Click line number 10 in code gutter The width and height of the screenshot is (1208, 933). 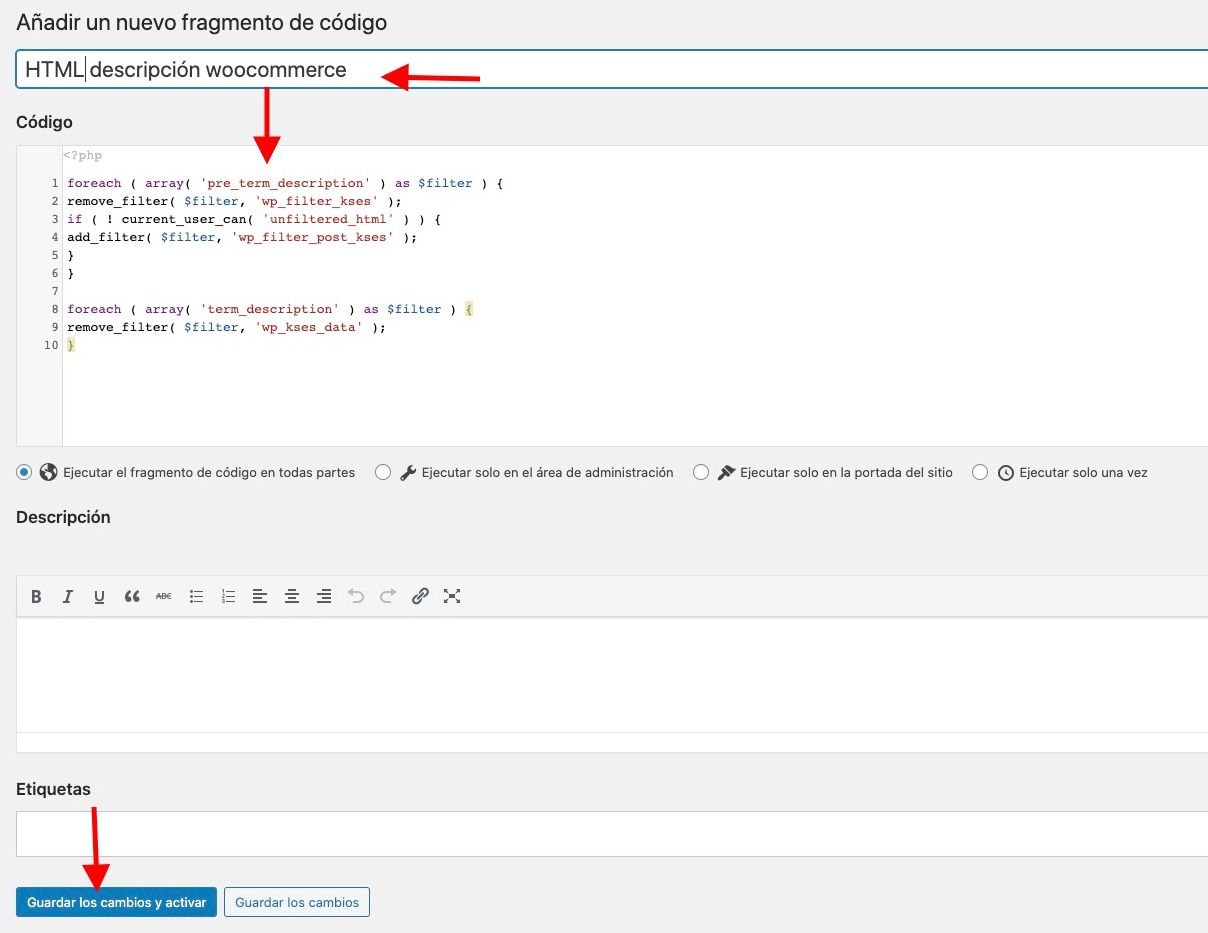[x=51, y=345]
